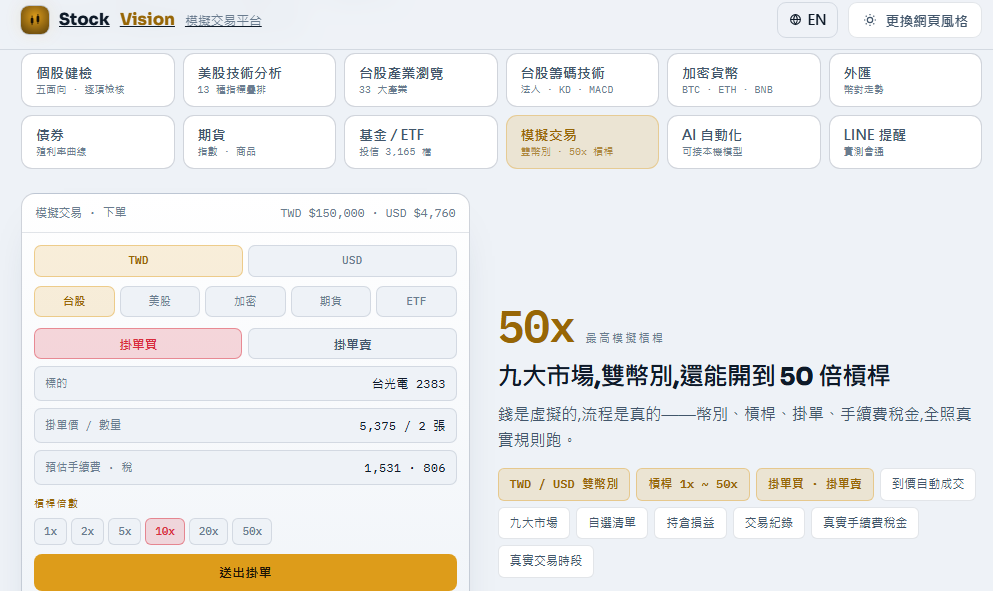This screenshot has width=993, height=591.
Task: Click the TWD / USD 雙幣別 tag
Action: click(x=564, y=485)
